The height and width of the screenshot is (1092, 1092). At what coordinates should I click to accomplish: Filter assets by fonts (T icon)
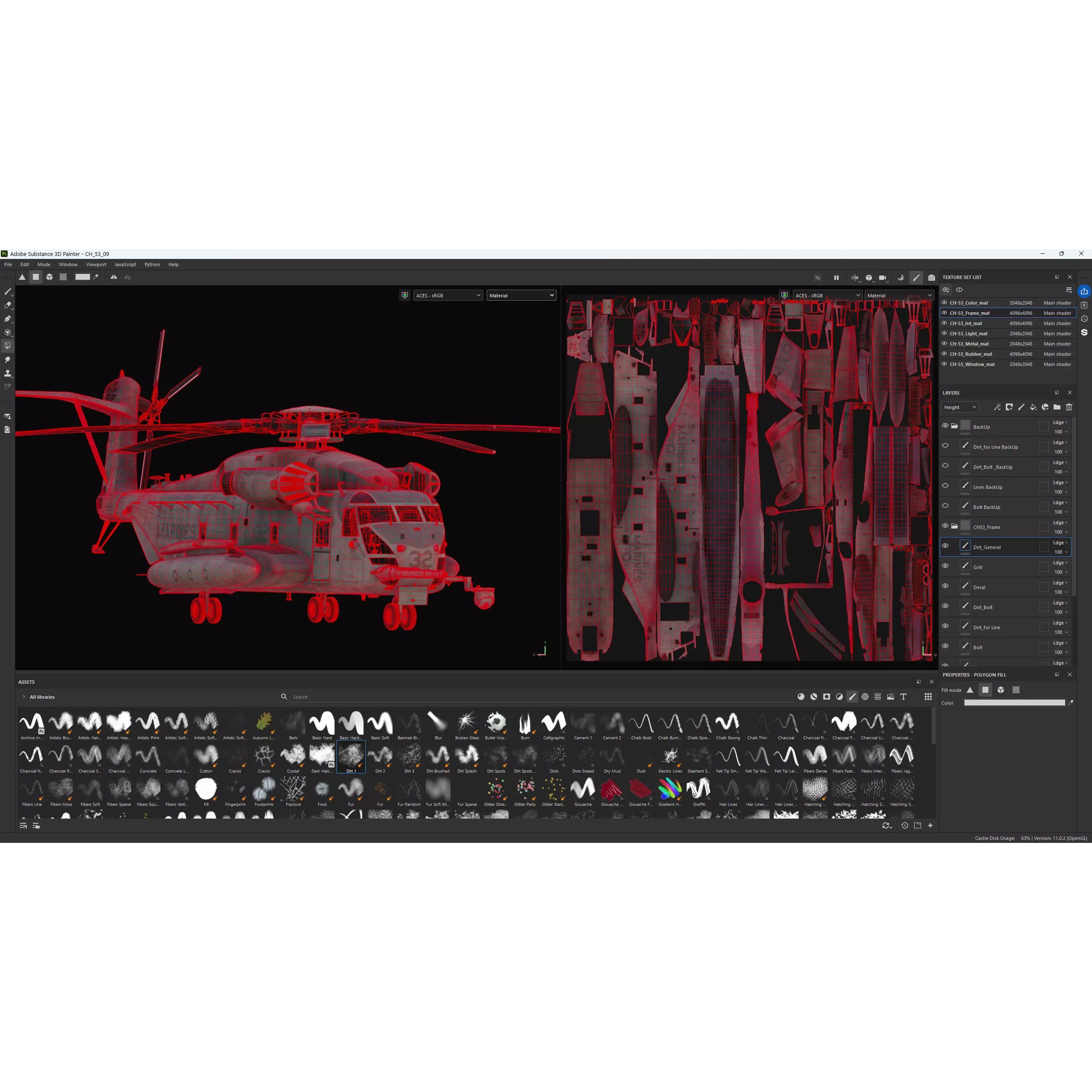903,697
